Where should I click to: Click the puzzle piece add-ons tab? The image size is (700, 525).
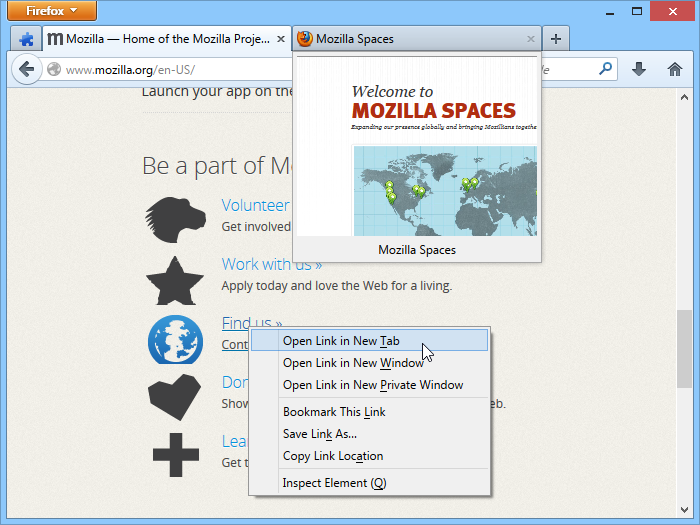(x=26, y=39)
